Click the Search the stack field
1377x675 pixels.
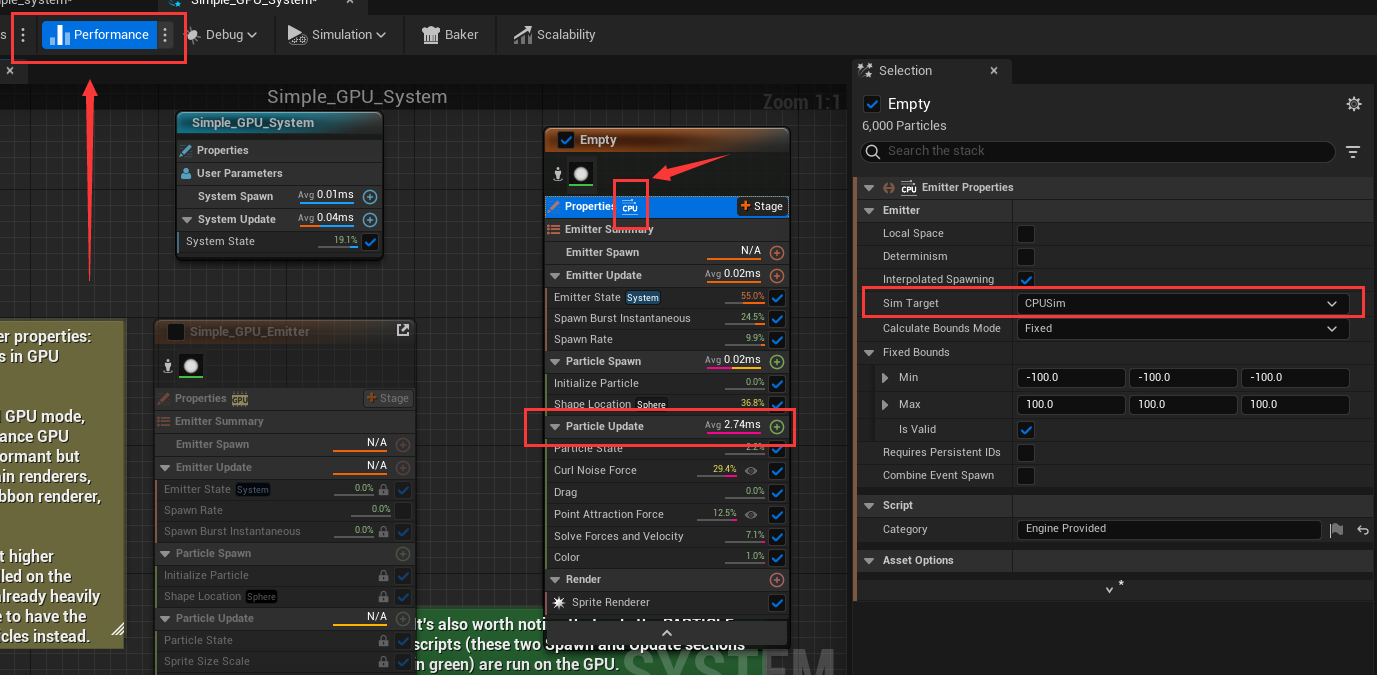[1098, 151]
